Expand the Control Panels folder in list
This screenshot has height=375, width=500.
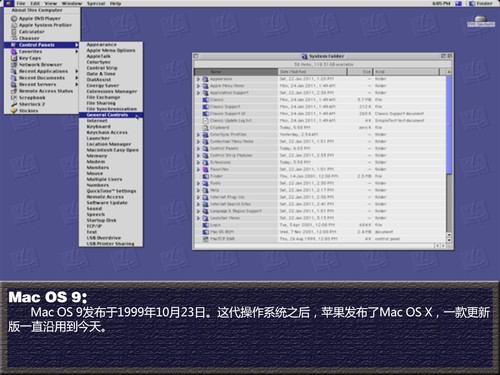tap(198, 148)
